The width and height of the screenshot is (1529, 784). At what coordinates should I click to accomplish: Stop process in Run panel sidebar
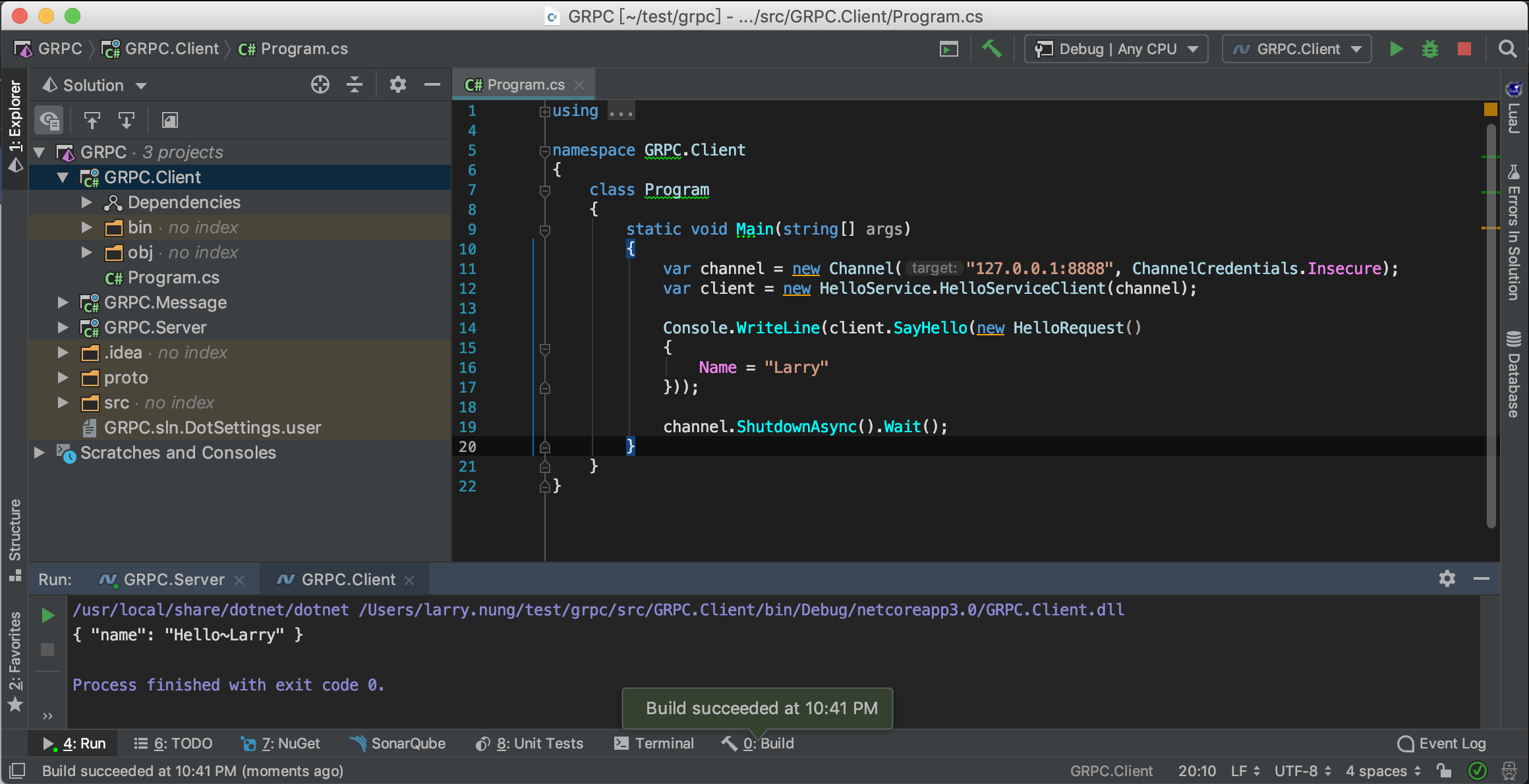point(47,650)
